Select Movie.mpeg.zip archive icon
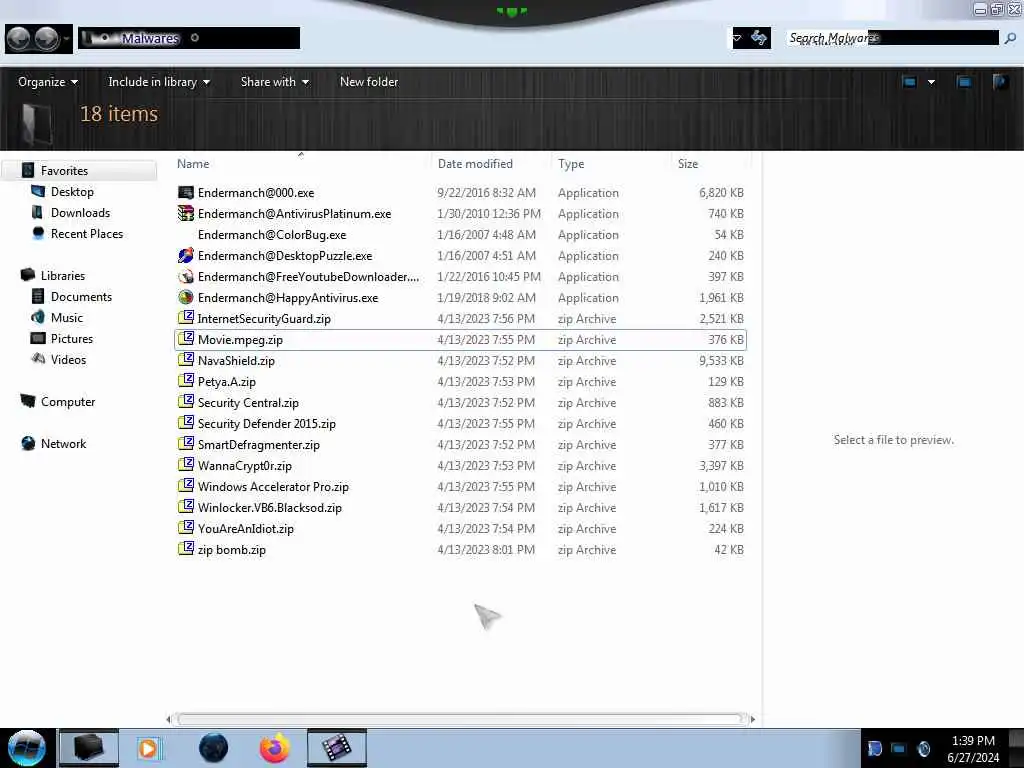 click(186, 339)
